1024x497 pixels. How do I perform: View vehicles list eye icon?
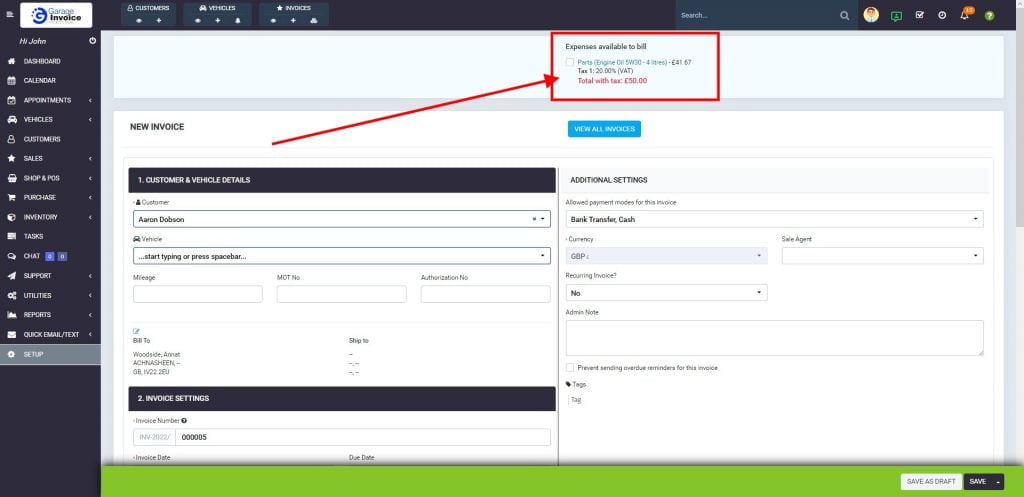pos(197,21)
